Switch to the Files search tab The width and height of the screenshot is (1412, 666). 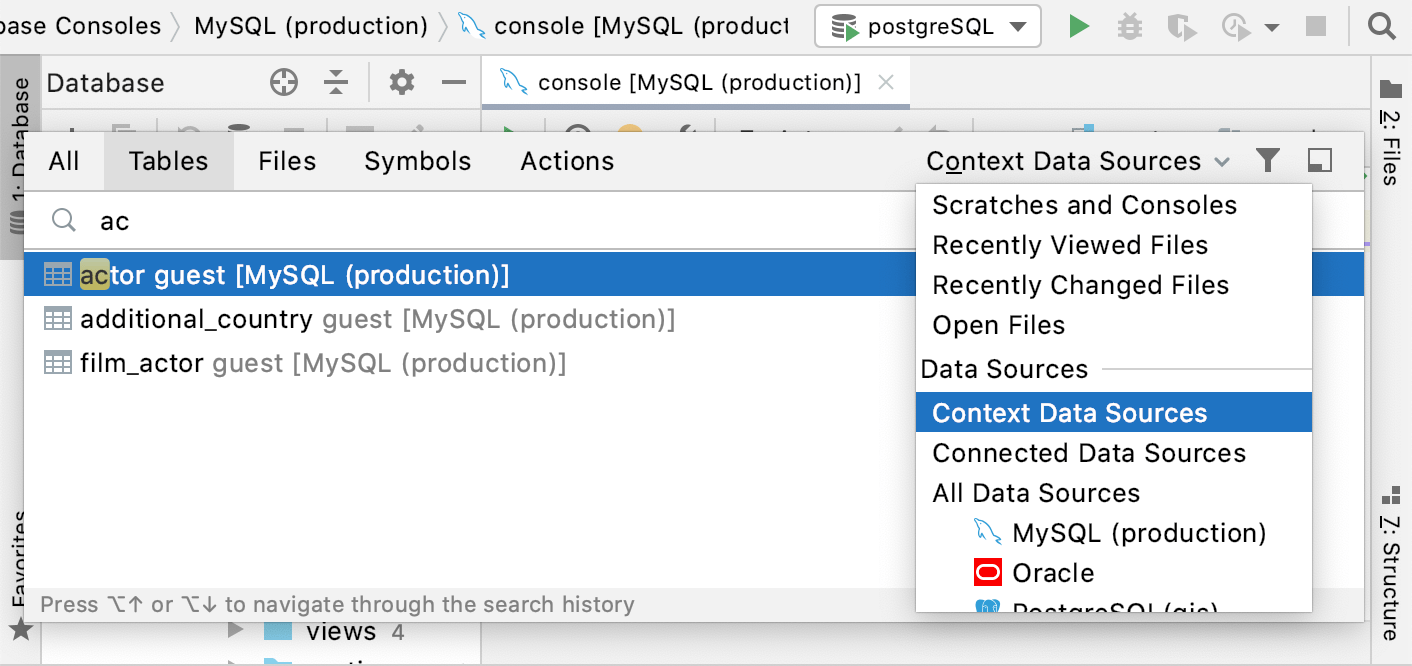coord(287,161)
